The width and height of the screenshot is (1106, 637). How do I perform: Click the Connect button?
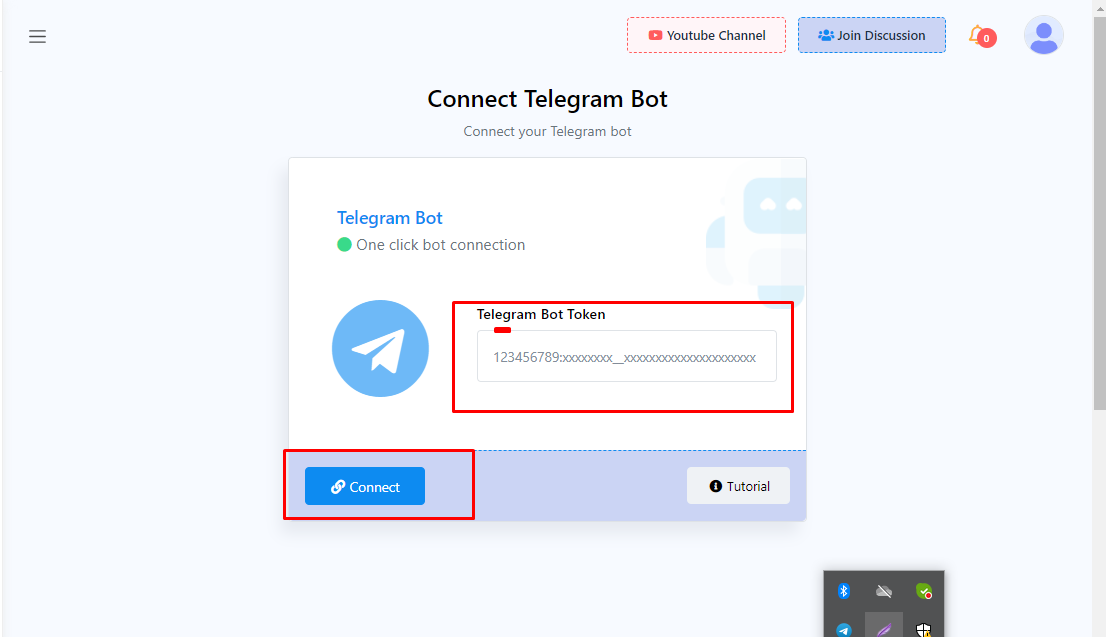point(365,486)
